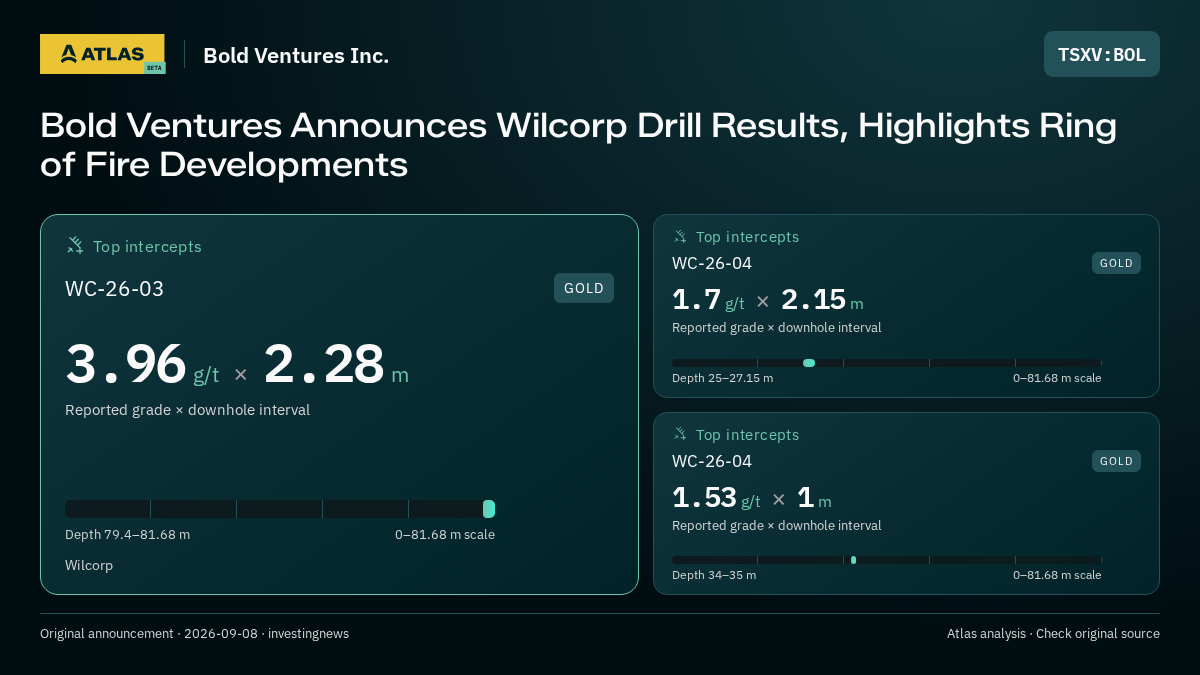
Task: Click the 2.15 m interval value
Action: 822,300
